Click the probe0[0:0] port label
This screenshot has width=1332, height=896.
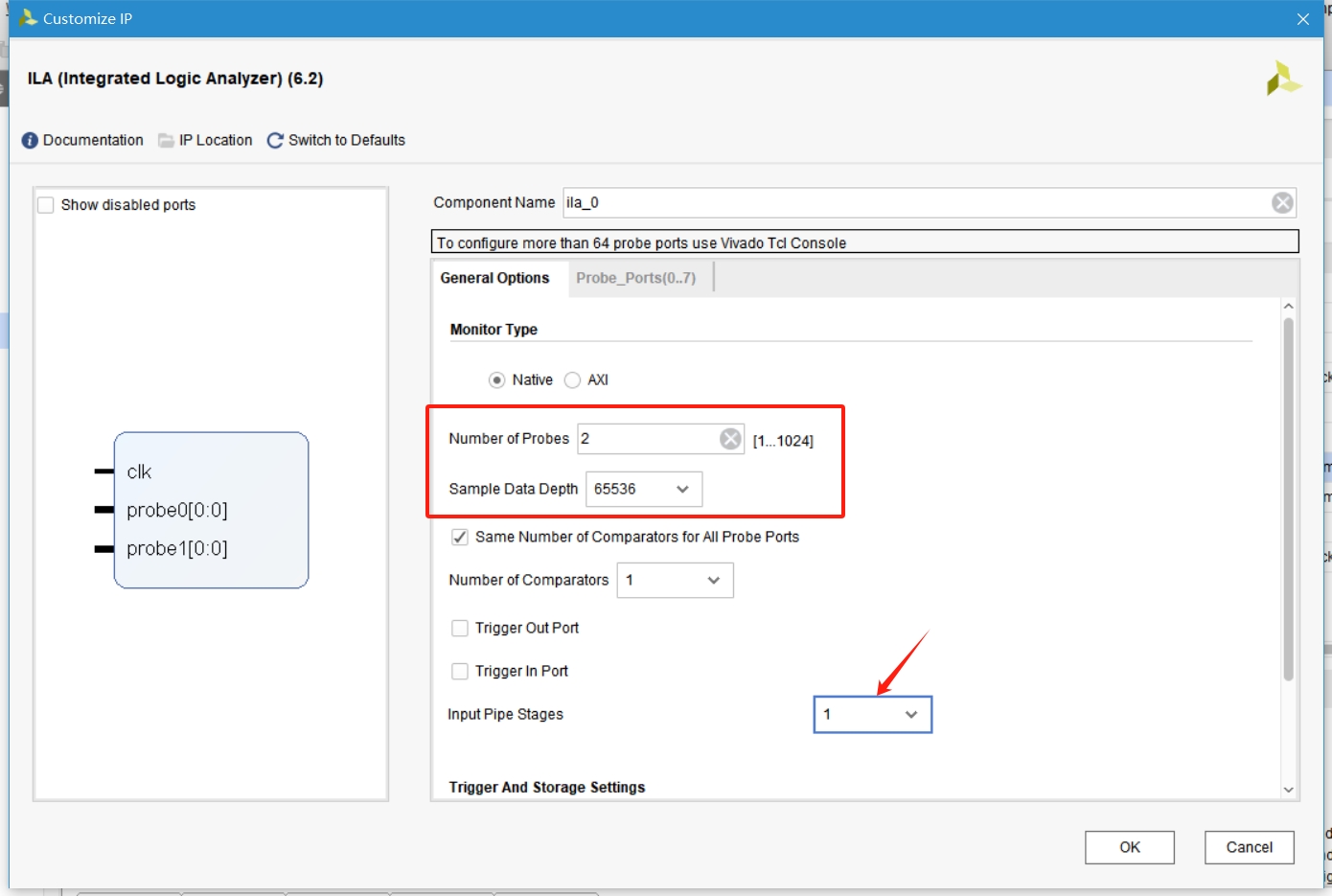point(177,510)
